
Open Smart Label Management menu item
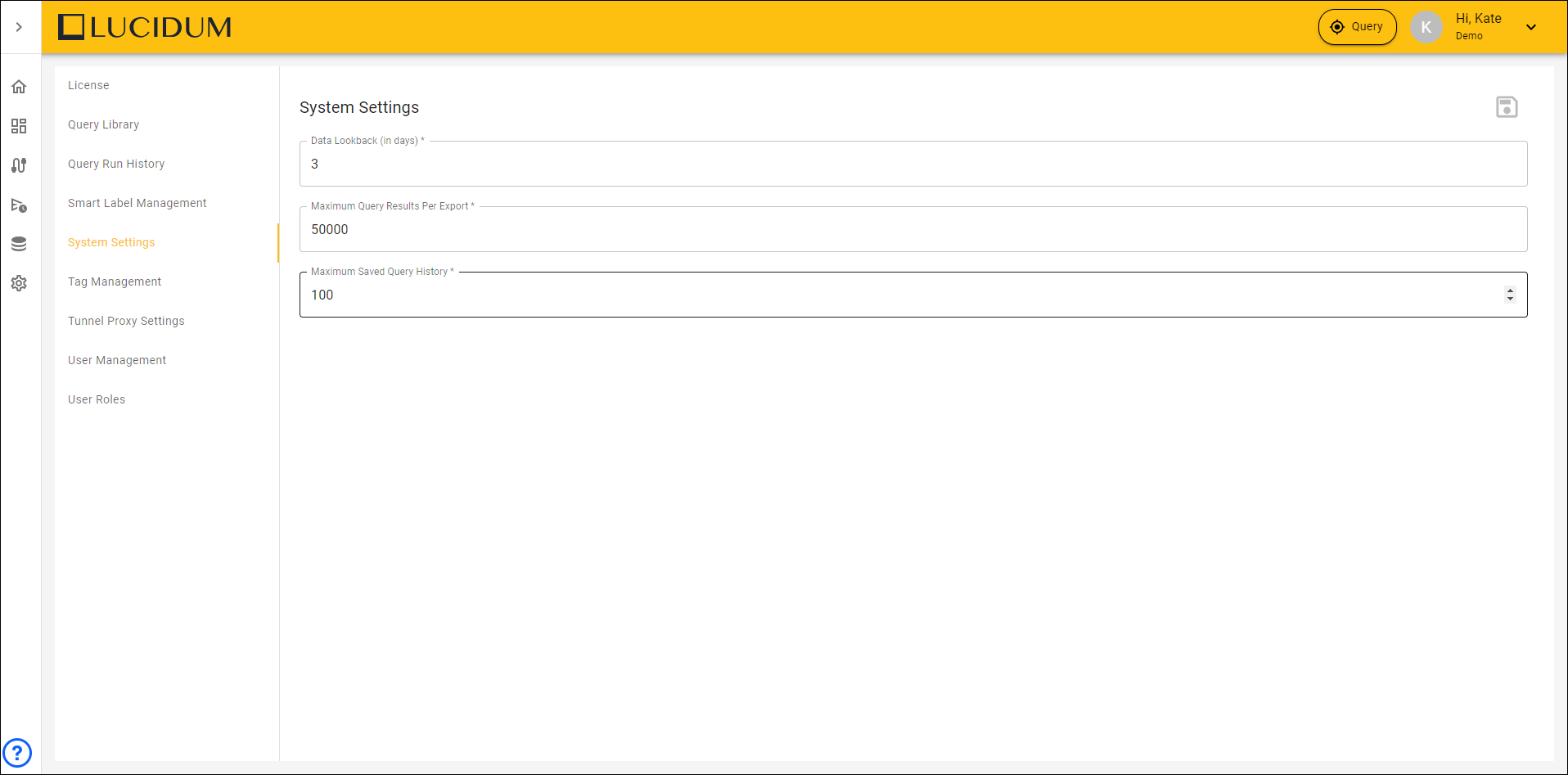pyautogui.click(x=137, y=203)
